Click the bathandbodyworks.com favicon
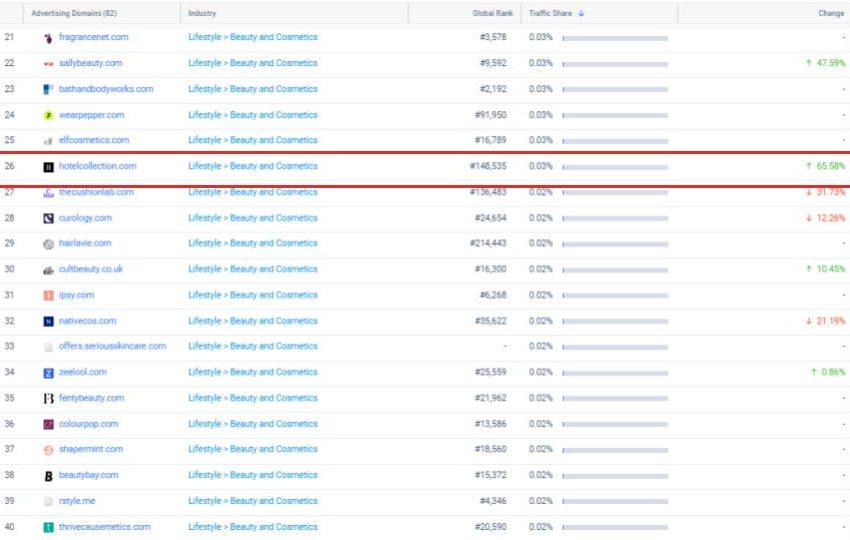Screen dimensions: 850x540 coord(48,89)
